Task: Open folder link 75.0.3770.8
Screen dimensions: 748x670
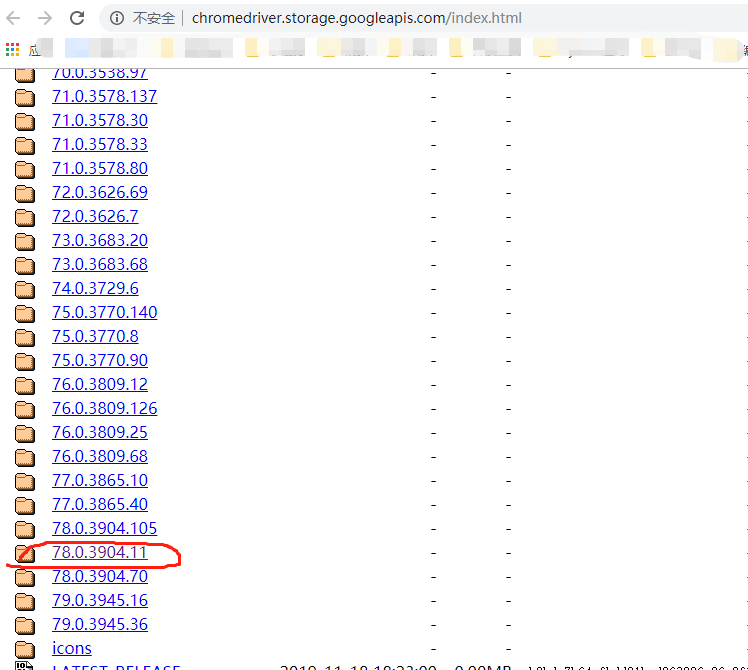Action: click(95, 336)
